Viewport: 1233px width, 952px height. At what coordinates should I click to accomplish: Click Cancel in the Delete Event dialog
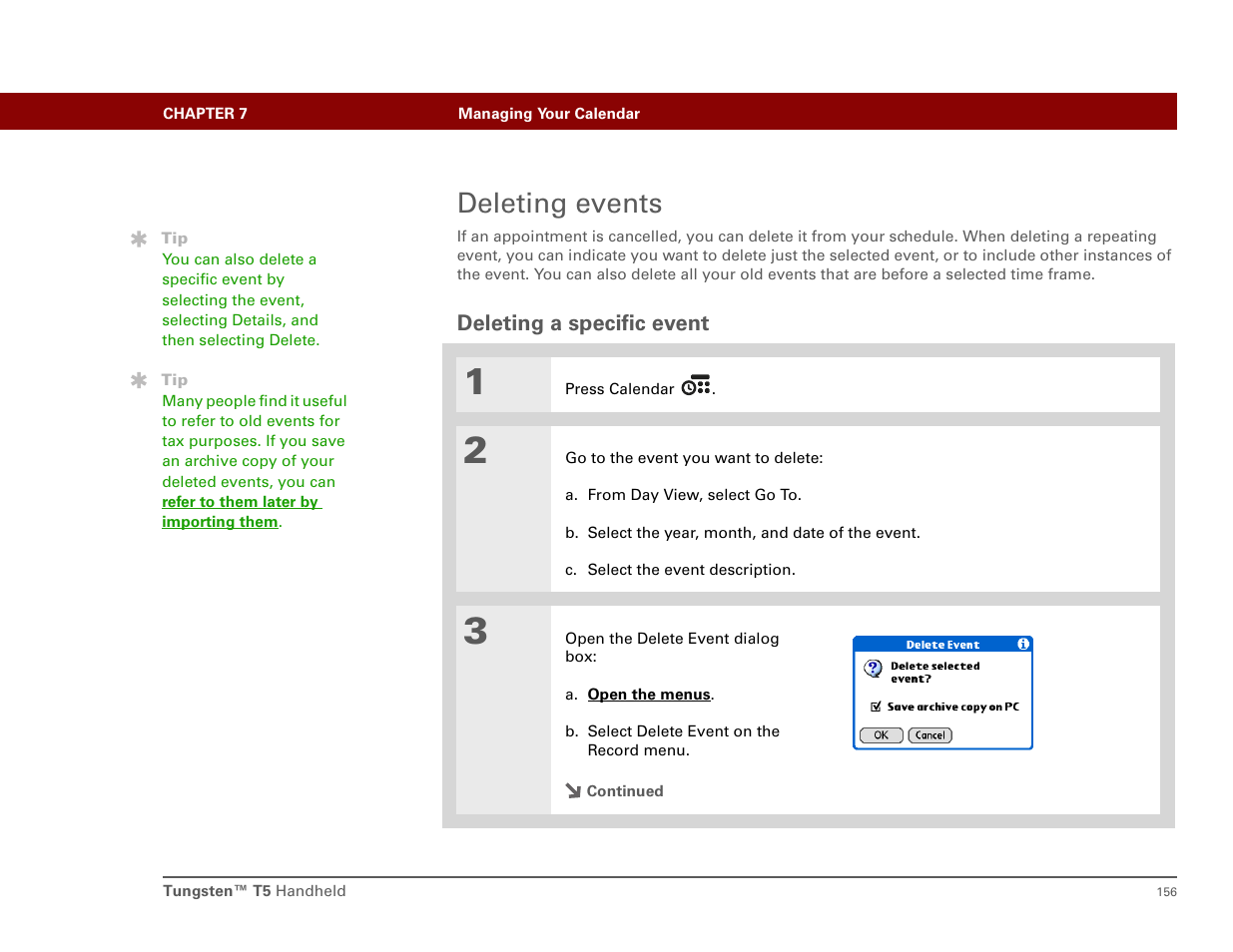930,735
